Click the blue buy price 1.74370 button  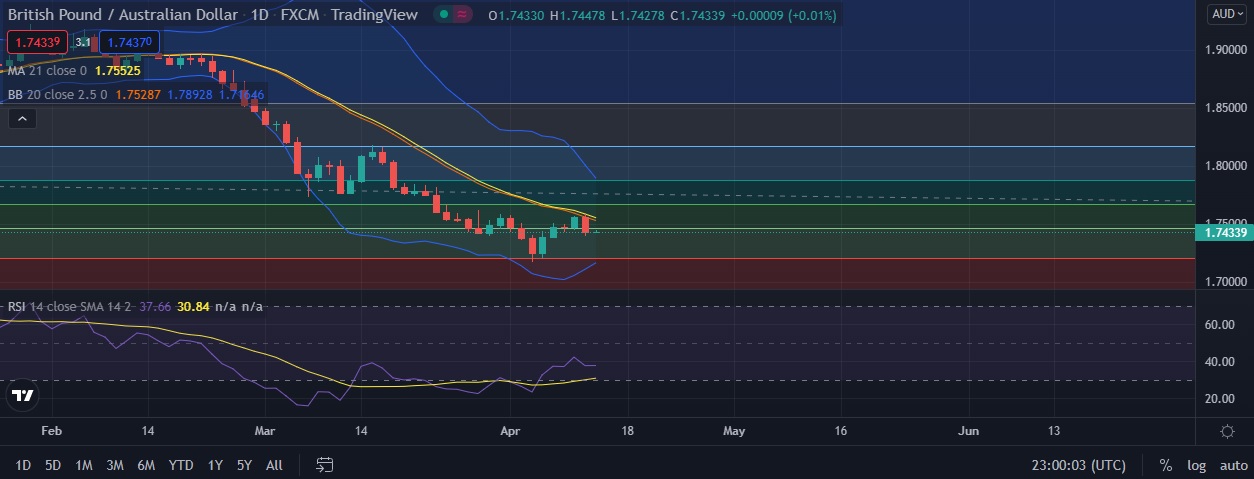129,42
